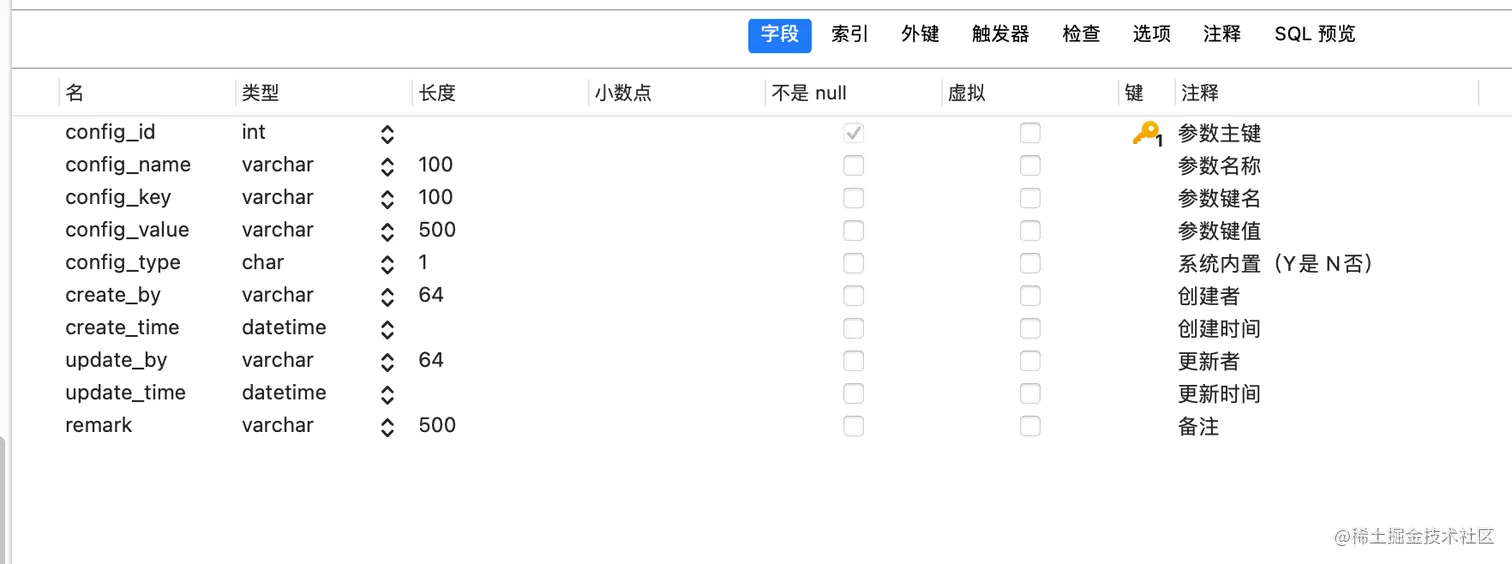Image resolution: width=1512 pixels, height=564 pixels.
Task: Open type dropdown for create_time row
Action: point(387,329)
